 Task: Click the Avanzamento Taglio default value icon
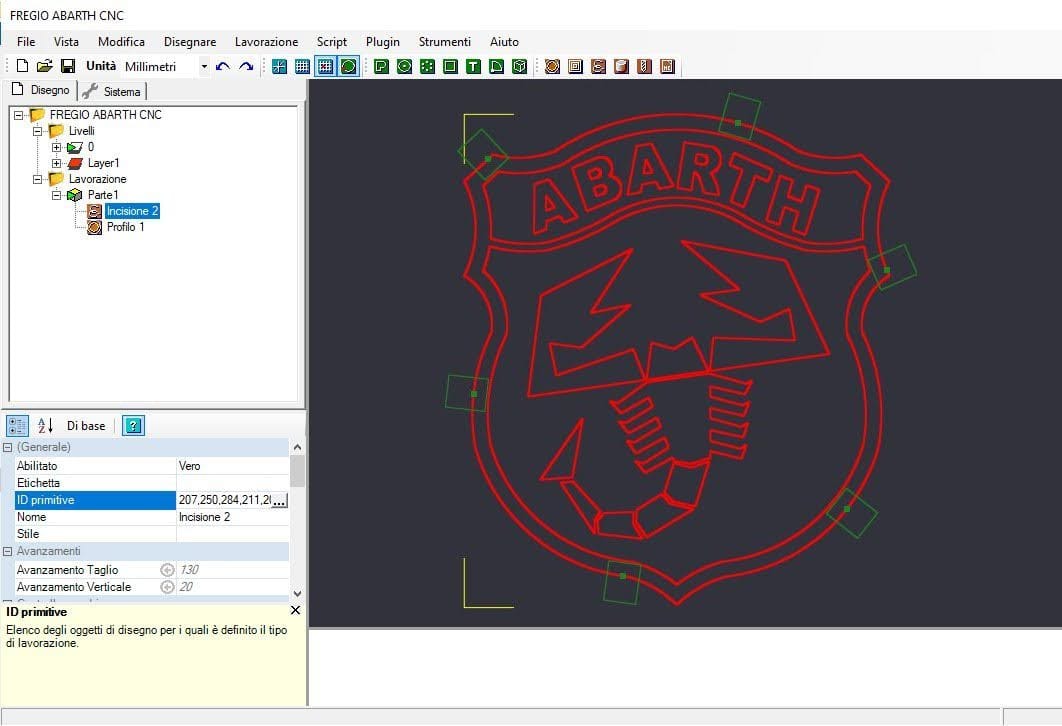[x=167, y=570]
